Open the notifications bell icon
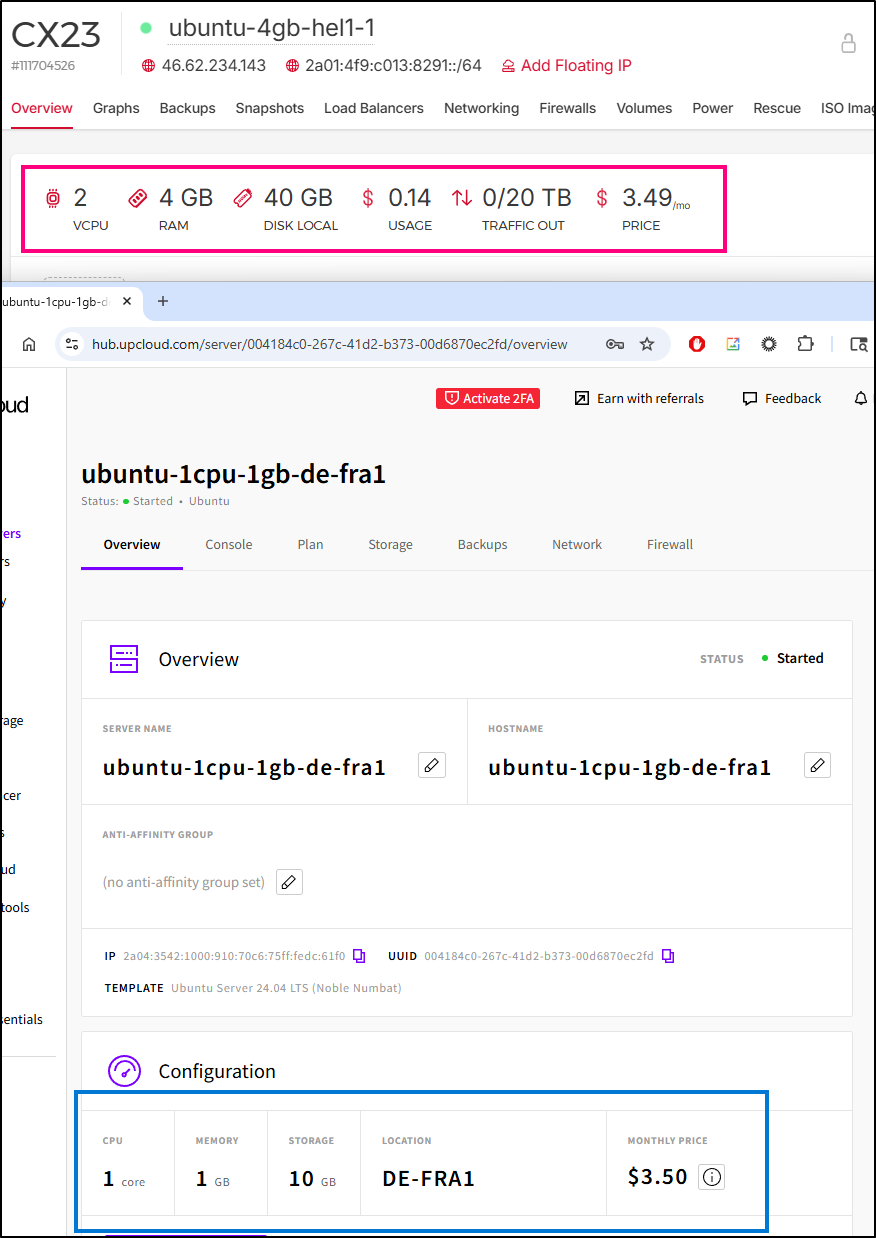This screenshot has height=1238, width=876. [x=860, y=398]
